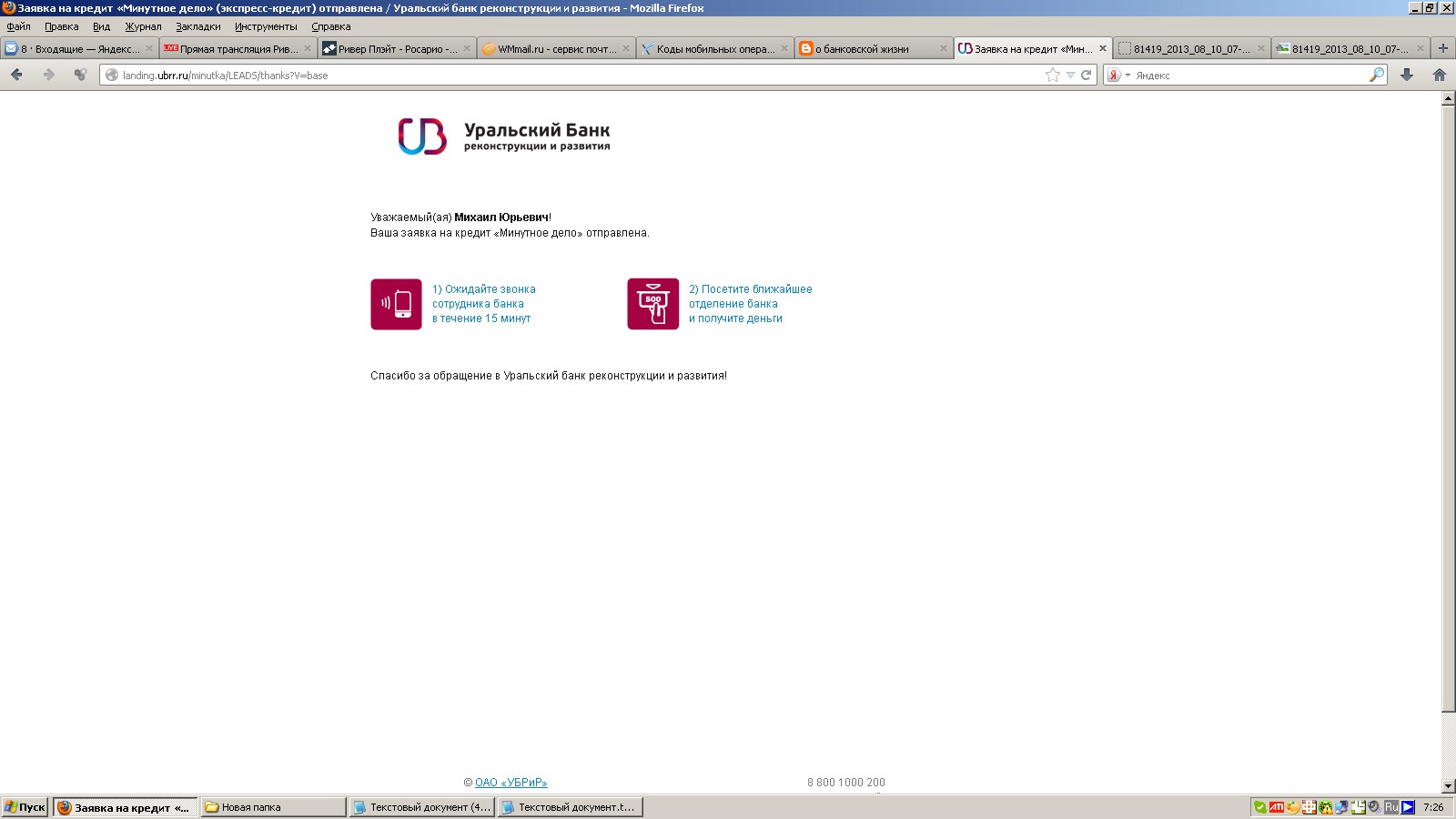Click the network computers tray icon

point(1341,807)
